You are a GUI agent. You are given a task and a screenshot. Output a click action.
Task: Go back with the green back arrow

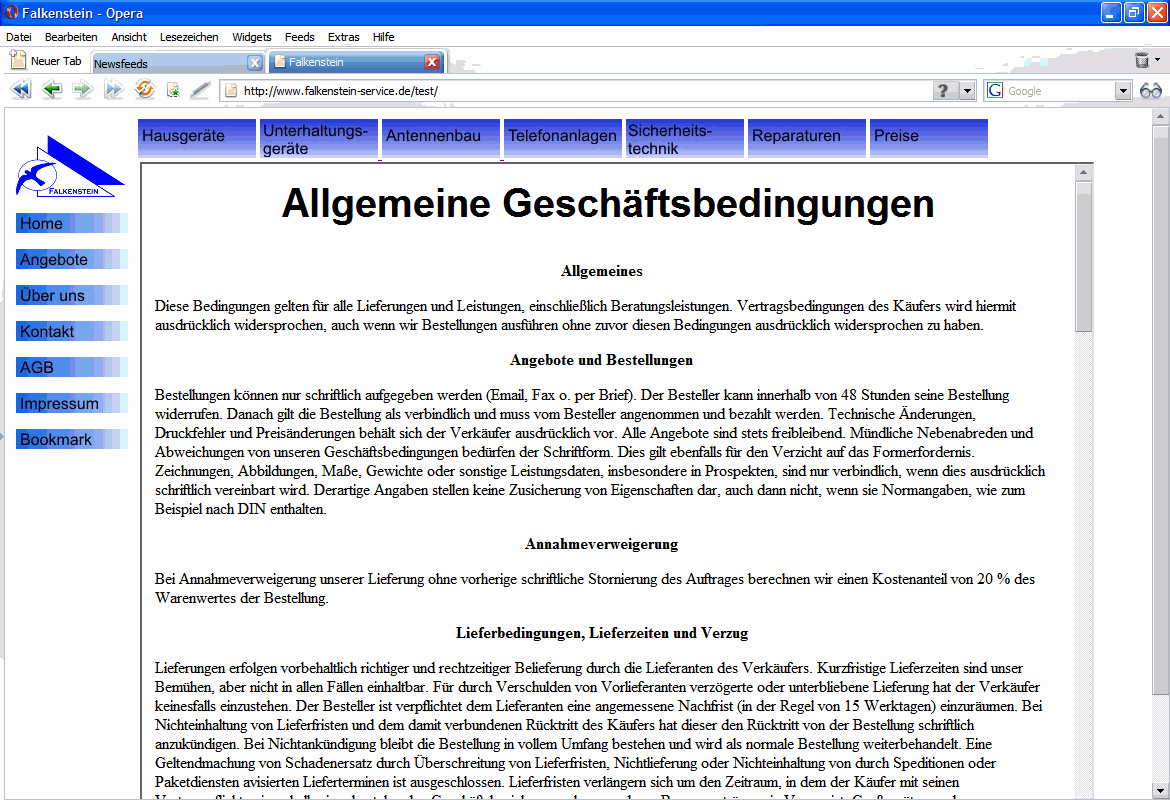[x=51, y=90]
